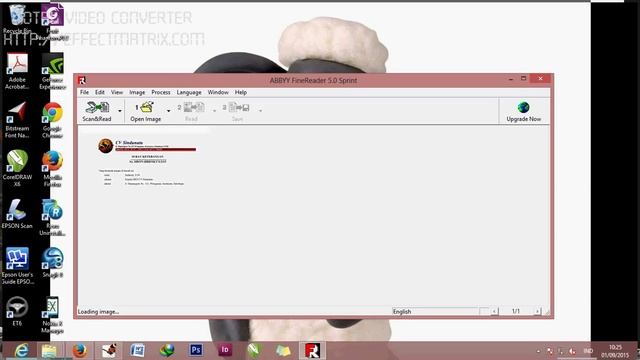640x360 pixels.
Task: Select the Adobe Acrobat desktop icon
Action: pyautogui.click(x=17, y=71)
